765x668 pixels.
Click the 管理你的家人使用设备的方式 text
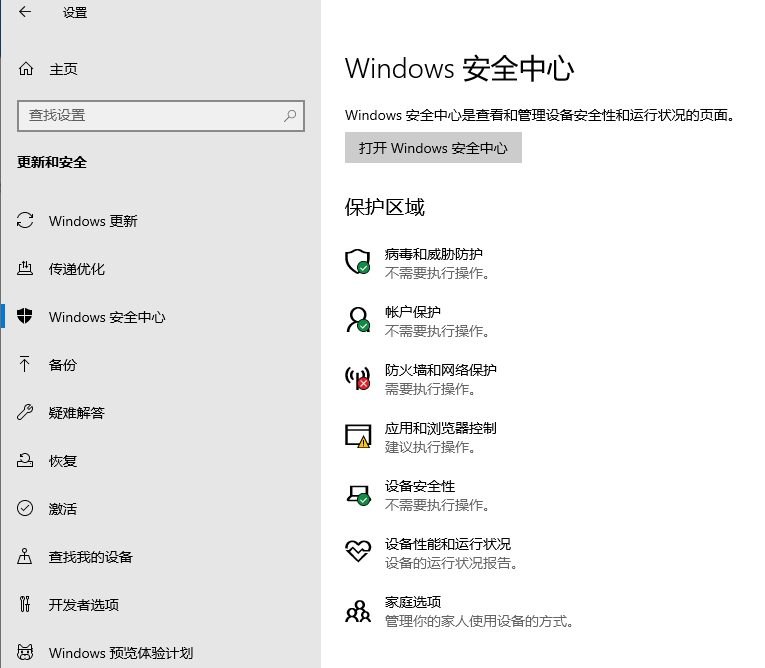tap(479, 621)
